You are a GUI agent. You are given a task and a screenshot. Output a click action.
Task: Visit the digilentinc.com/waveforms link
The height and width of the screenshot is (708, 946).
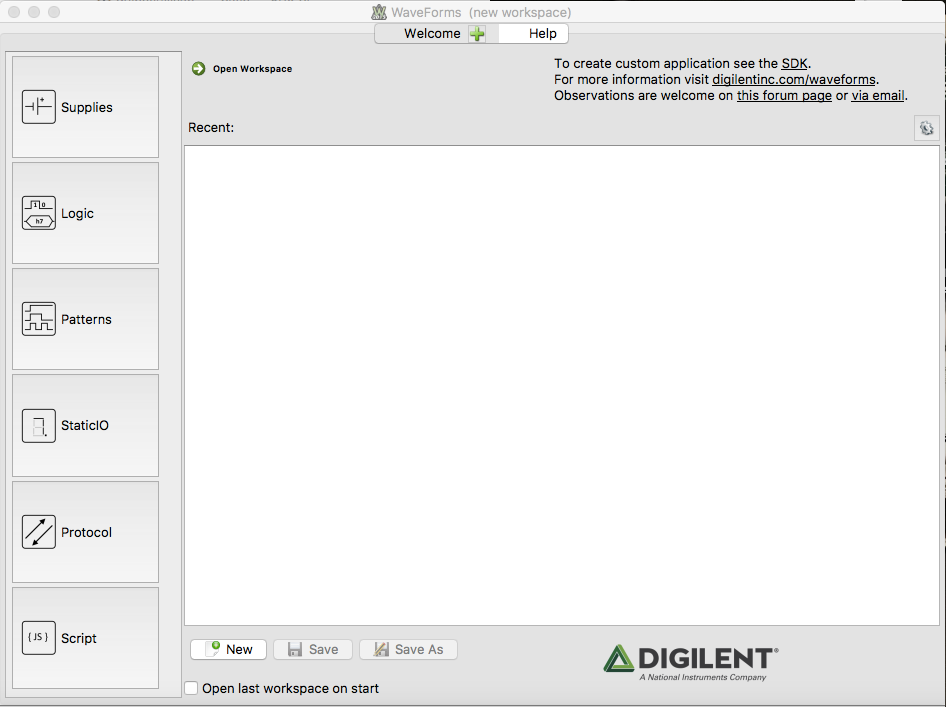[793, 80]
